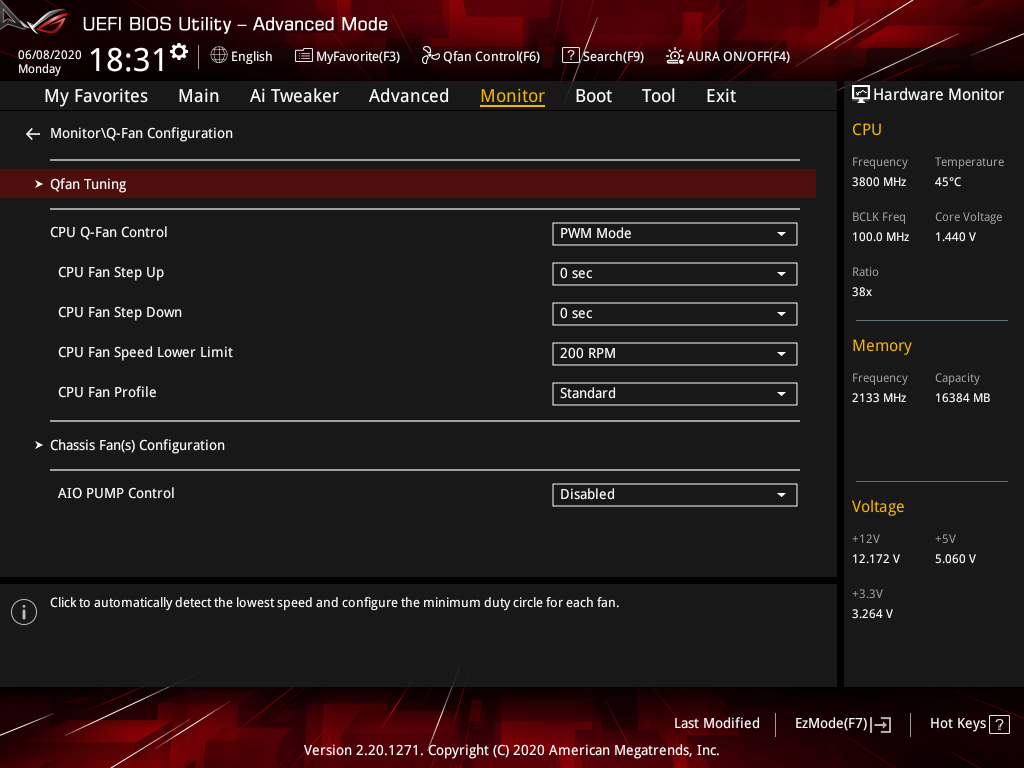Switch to the Main tab
The image size is (1024, 768).
[x=199, y=96]
